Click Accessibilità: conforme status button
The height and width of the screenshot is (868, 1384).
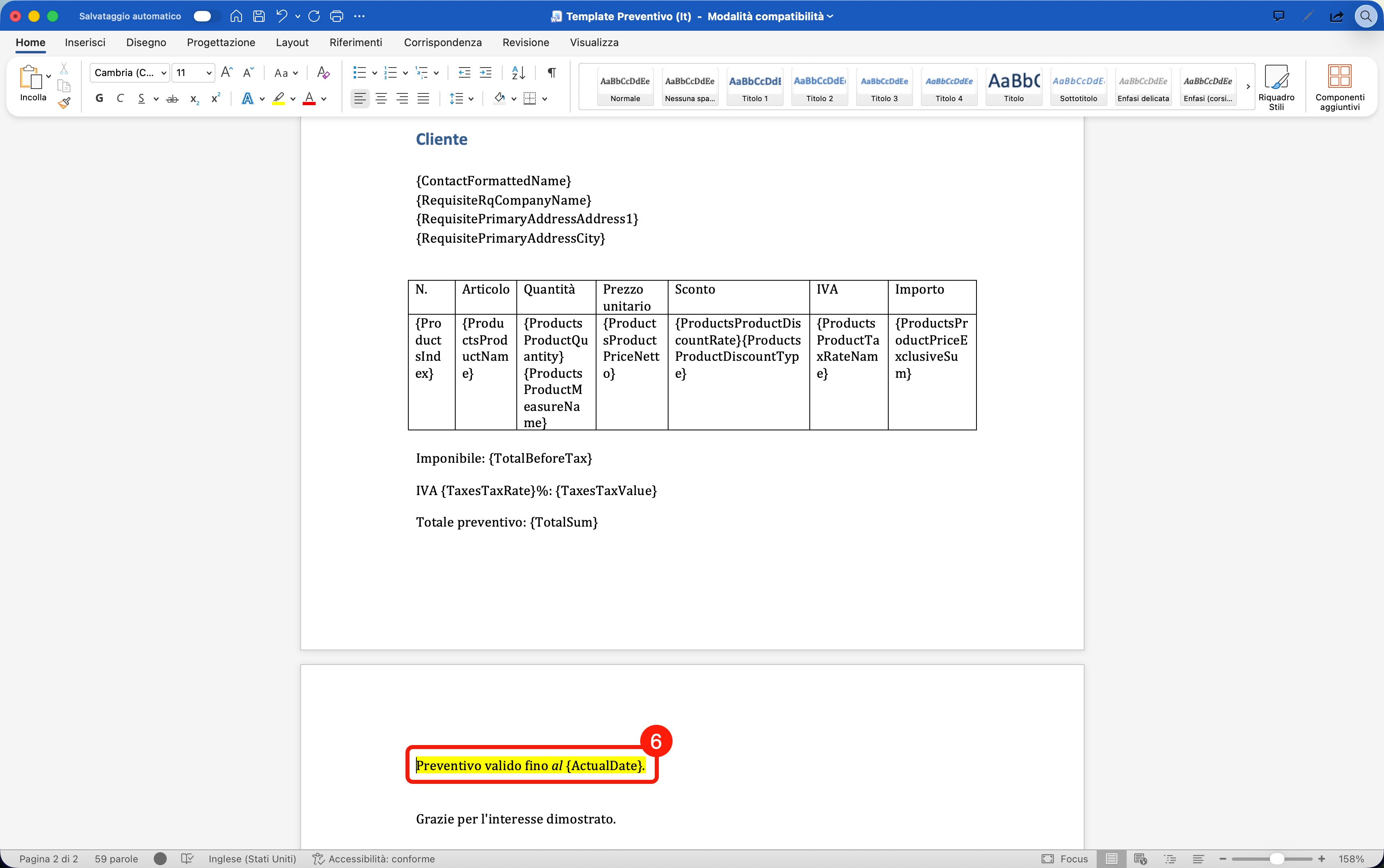(373, 859)
